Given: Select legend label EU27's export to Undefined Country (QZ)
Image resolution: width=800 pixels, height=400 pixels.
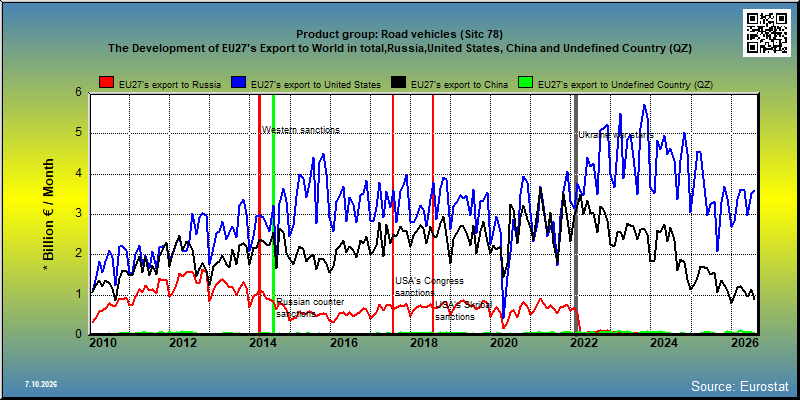Looking at the screenshot, I should click(626, 85).
